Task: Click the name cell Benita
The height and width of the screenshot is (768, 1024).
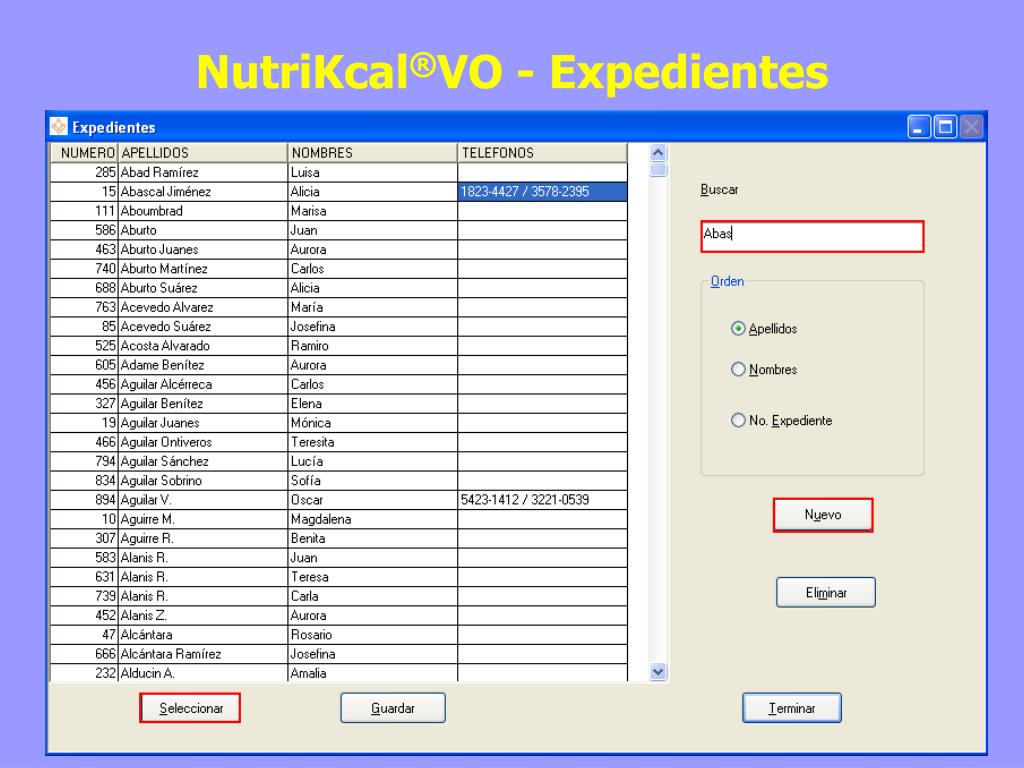Action: [x=373, y=538]
